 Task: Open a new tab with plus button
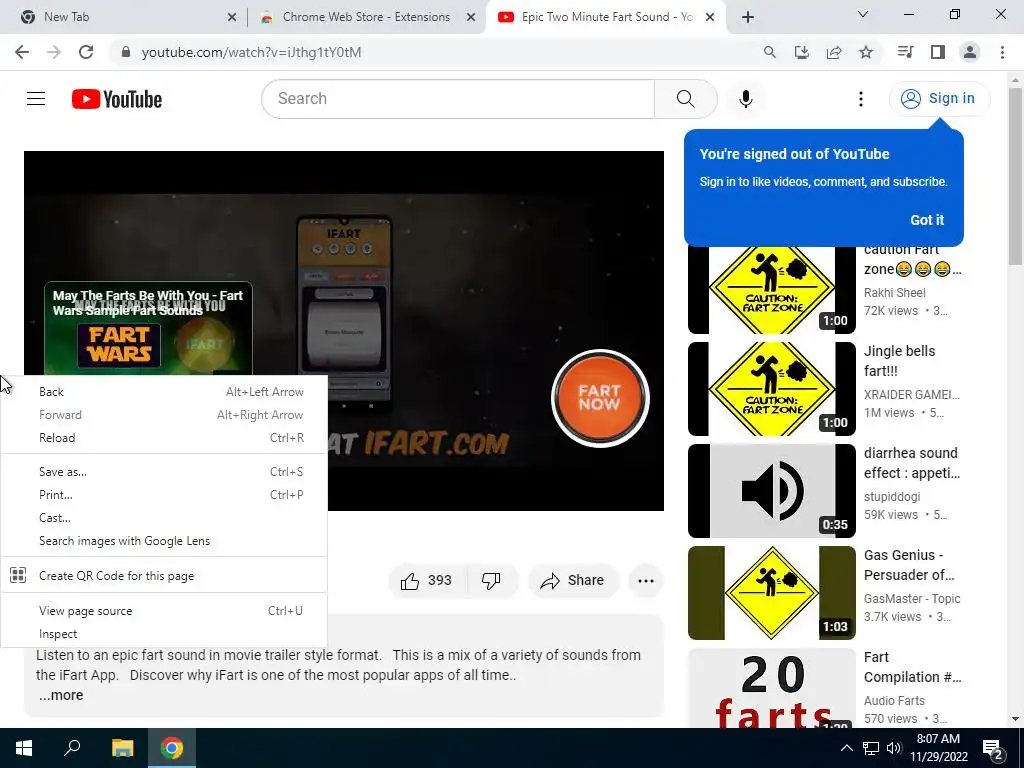pos(748,18)
